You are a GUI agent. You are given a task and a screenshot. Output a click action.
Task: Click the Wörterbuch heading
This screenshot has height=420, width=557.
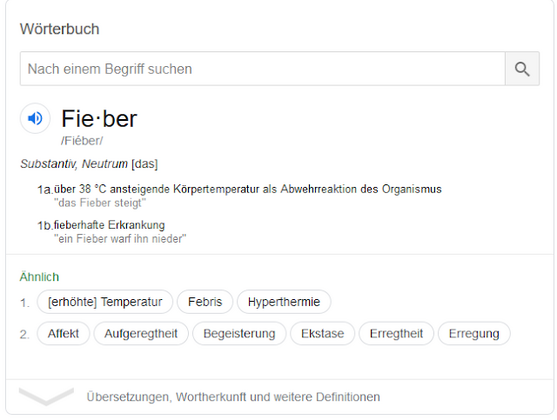[59, 29]
